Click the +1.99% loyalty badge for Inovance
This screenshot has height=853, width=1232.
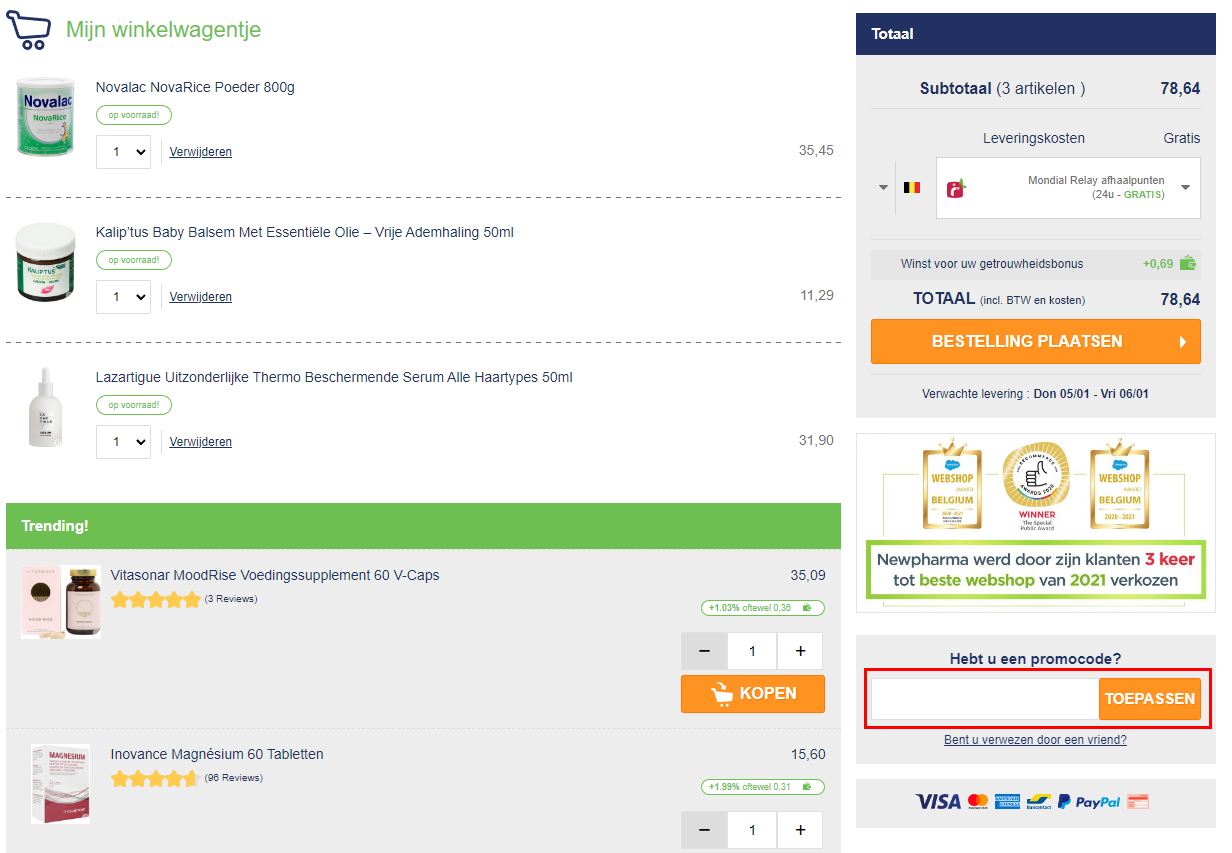coord(763,786)
